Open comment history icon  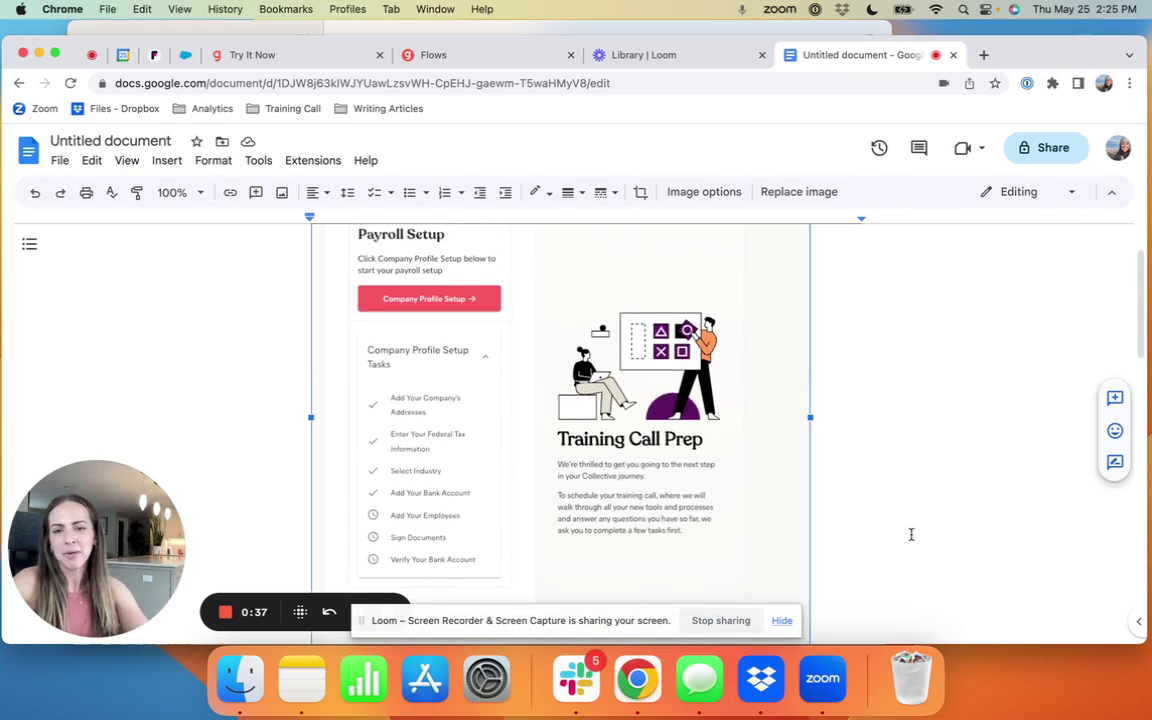(918, 148)
